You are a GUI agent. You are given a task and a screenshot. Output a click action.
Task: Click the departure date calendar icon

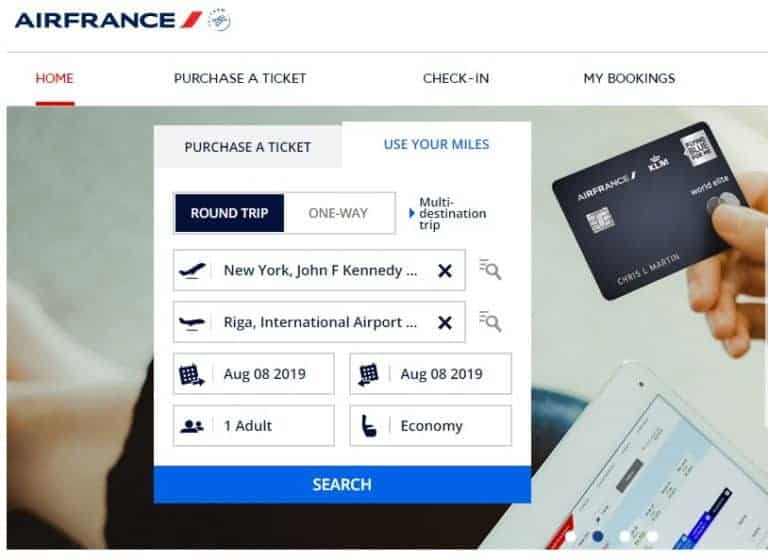(x=192, y=375)
